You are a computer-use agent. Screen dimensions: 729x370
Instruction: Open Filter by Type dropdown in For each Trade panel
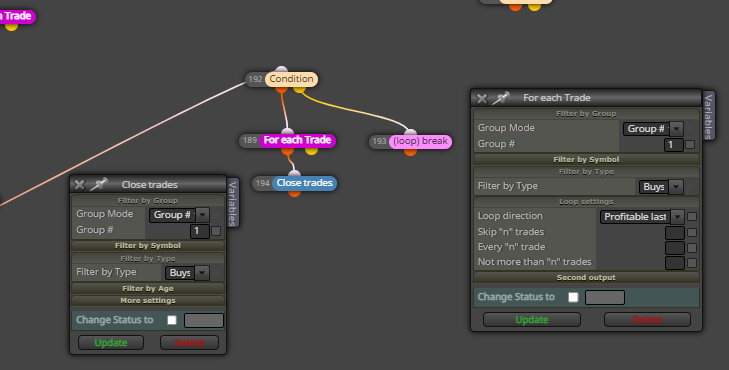[661, 187]
